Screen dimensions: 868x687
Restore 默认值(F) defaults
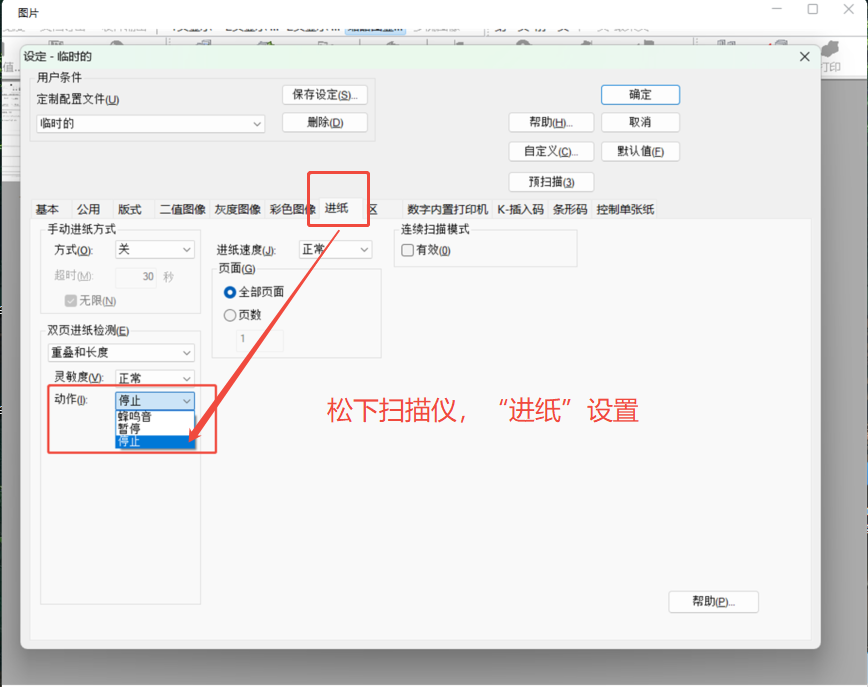(x=640, y=151)
